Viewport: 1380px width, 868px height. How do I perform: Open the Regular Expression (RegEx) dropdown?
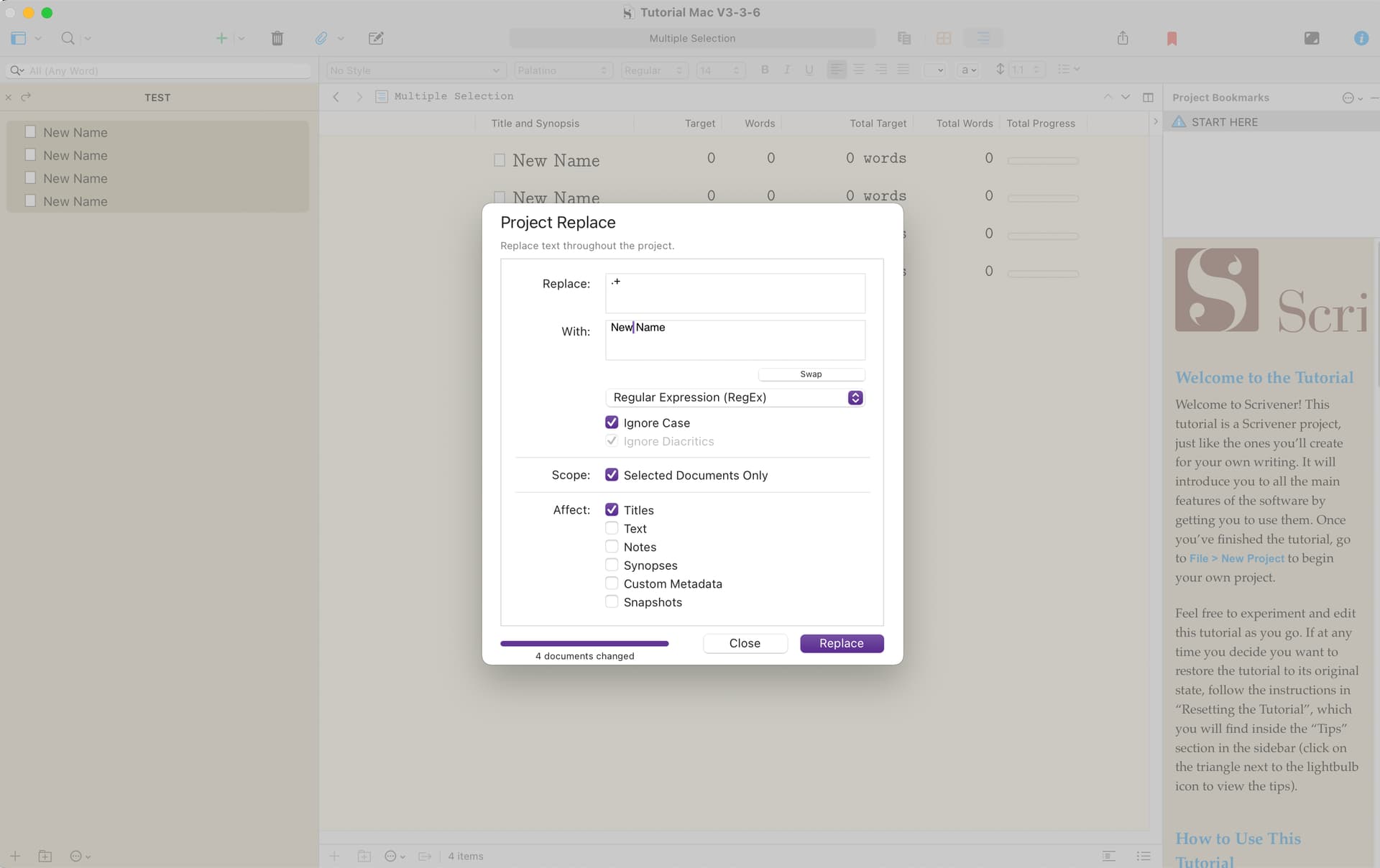735,397
